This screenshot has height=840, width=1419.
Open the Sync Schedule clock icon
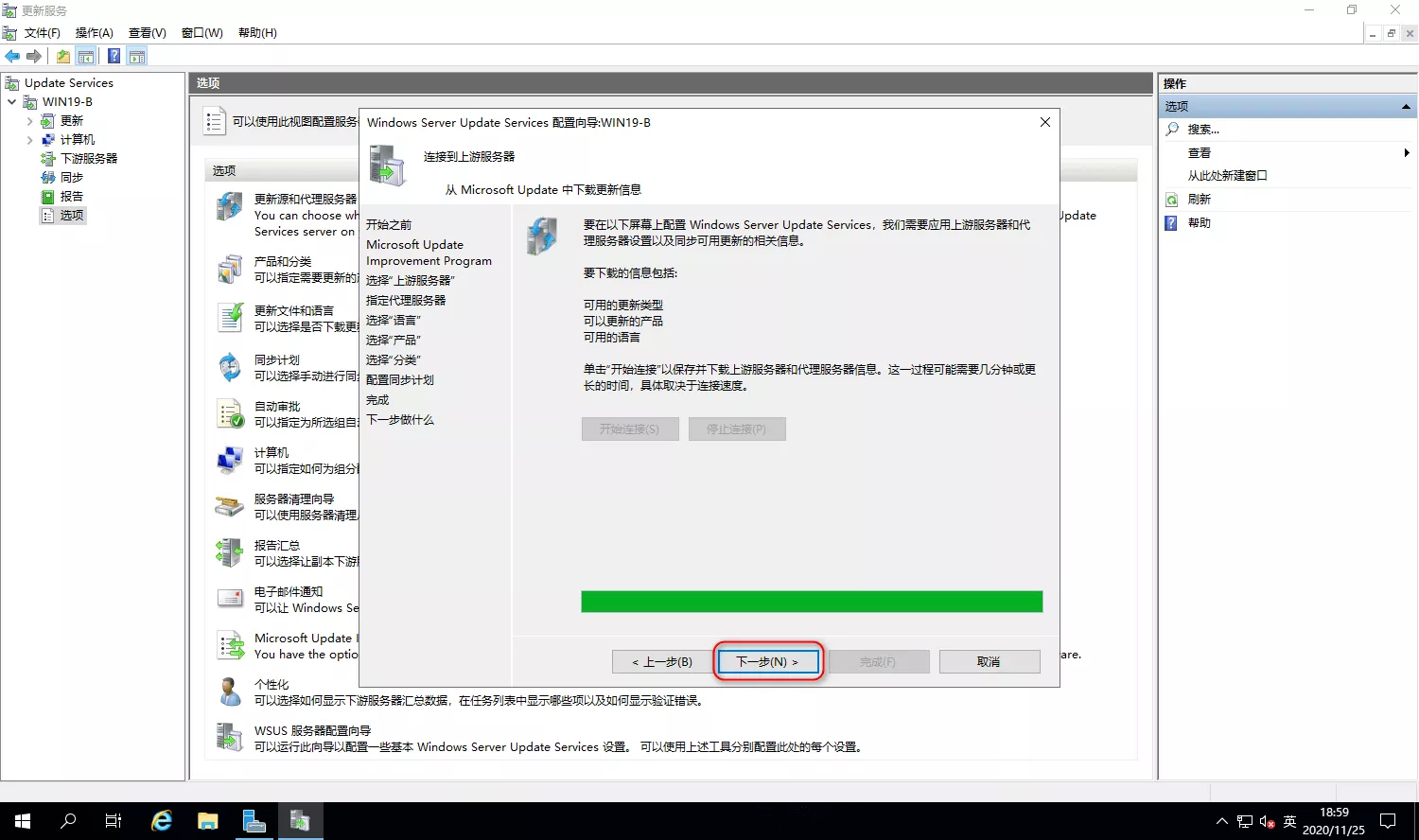pos(230,367)
